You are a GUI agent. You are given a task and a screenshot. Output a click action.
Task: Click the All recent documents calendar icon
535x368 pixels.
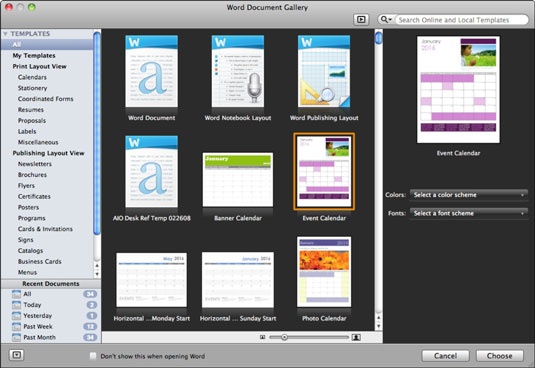[16, 294]
